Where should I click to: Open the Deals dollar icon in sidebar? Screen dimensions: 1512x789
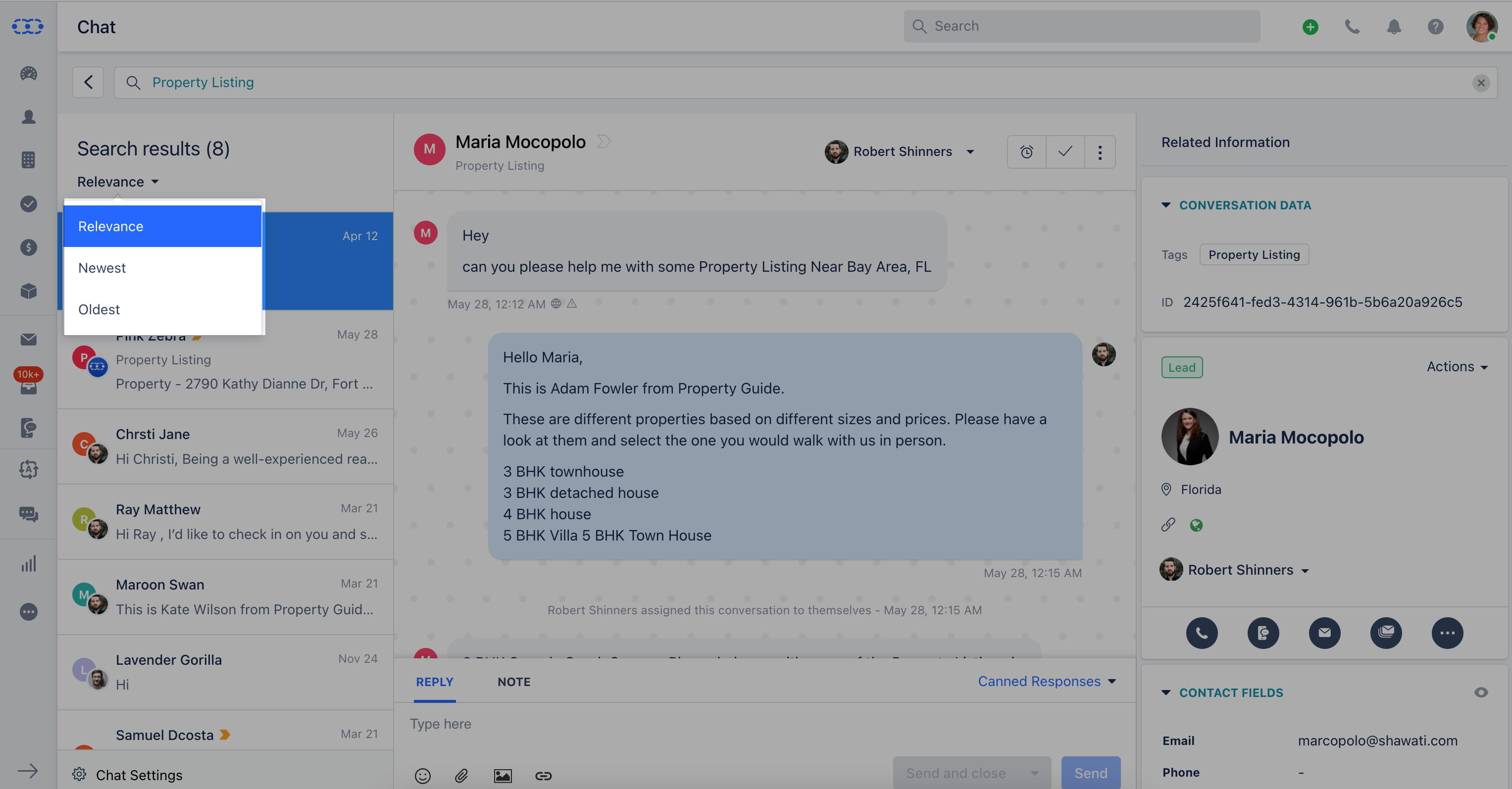tap(28, 247)
